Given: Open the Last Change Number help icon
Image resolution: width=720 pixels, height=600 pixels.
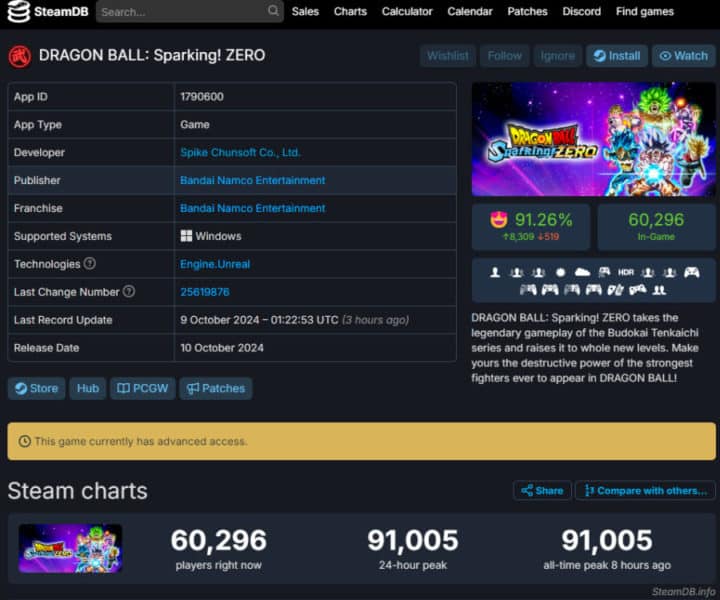Looking at the screenshot, I should [x=129, y=292].
